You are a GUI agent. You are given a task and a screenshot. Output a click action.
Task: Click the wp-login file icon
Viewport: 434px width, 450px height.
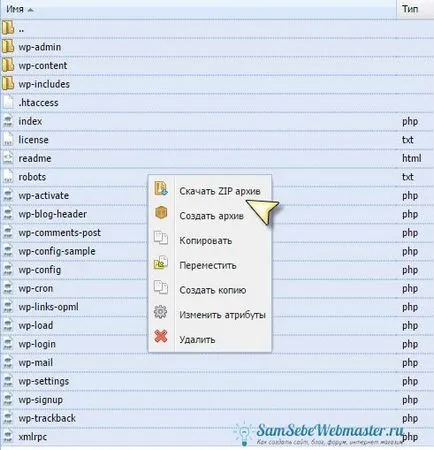[x=8, y=344]
